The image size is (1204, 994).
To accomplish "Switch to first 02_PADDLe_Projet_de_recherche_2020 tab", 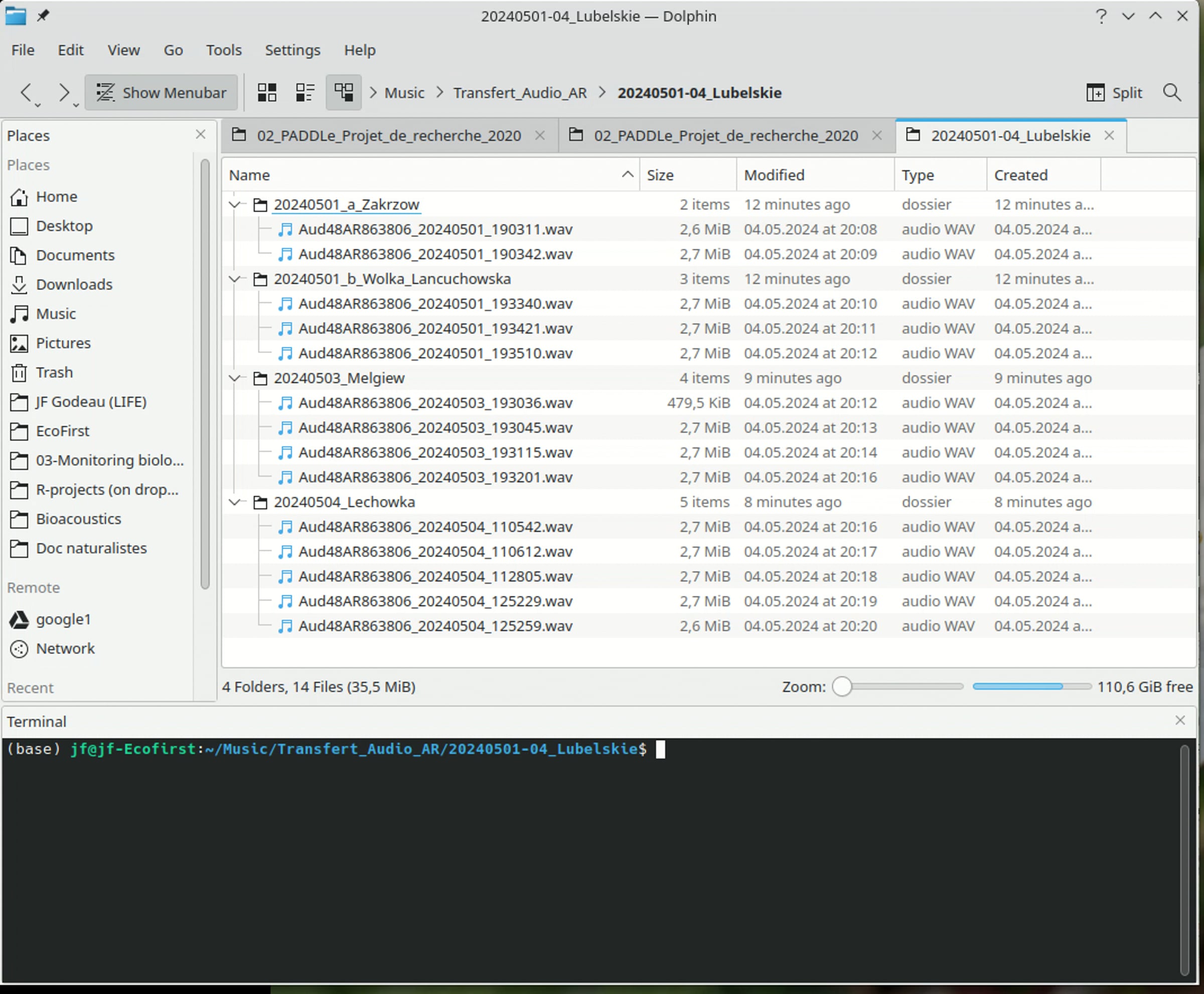I will click(388, 136).
